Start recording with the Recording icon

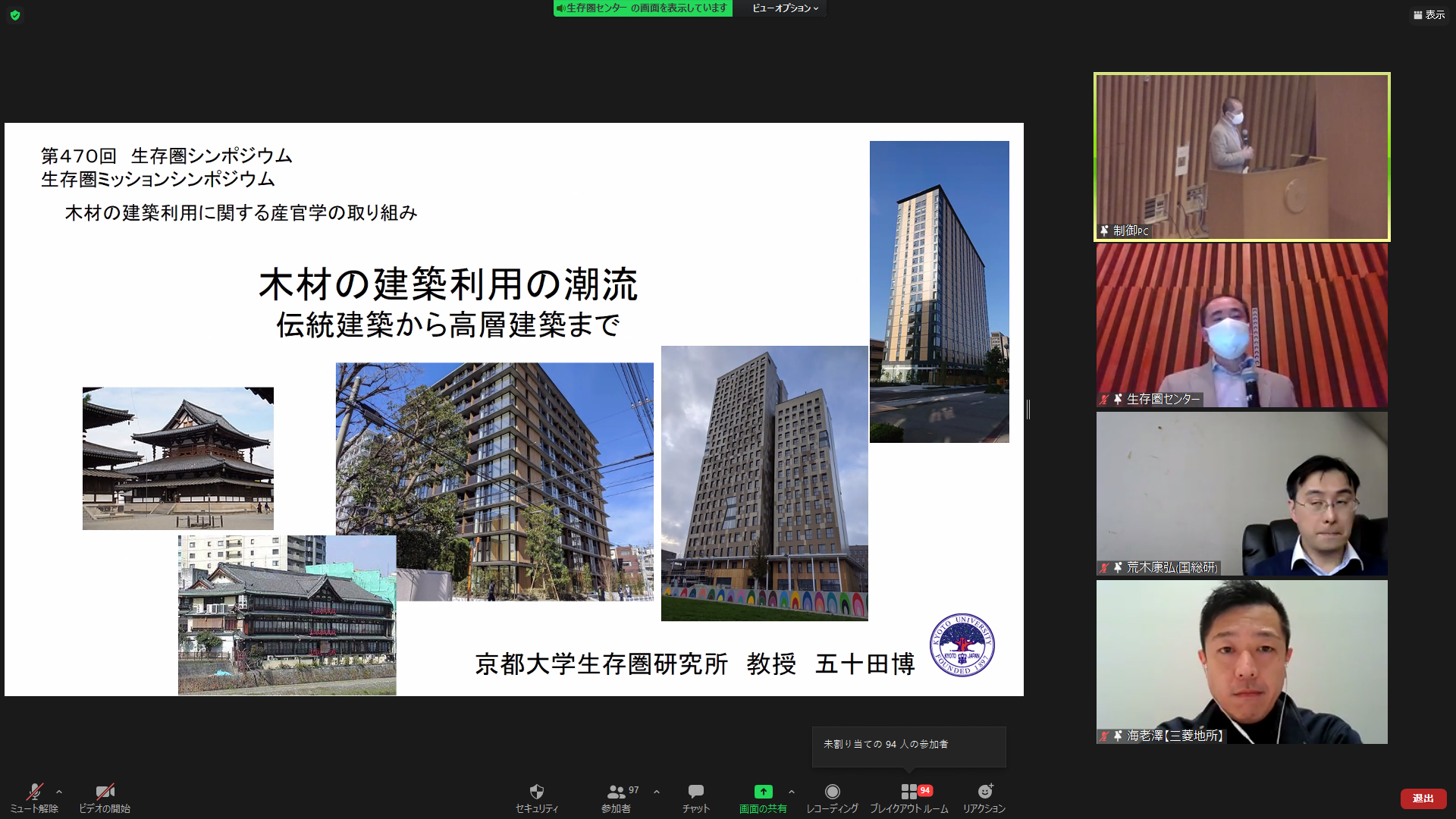tap(832, 798)
